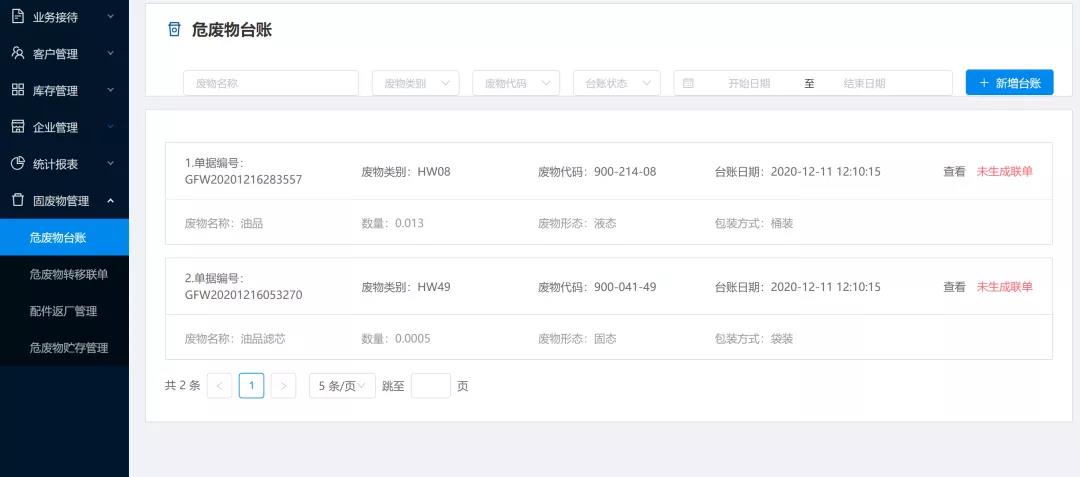Image resolution: width=1080 pixels, height=477 pixels.
Task: Click the 业务接待 document icon
Action: (x=18, y=17)
